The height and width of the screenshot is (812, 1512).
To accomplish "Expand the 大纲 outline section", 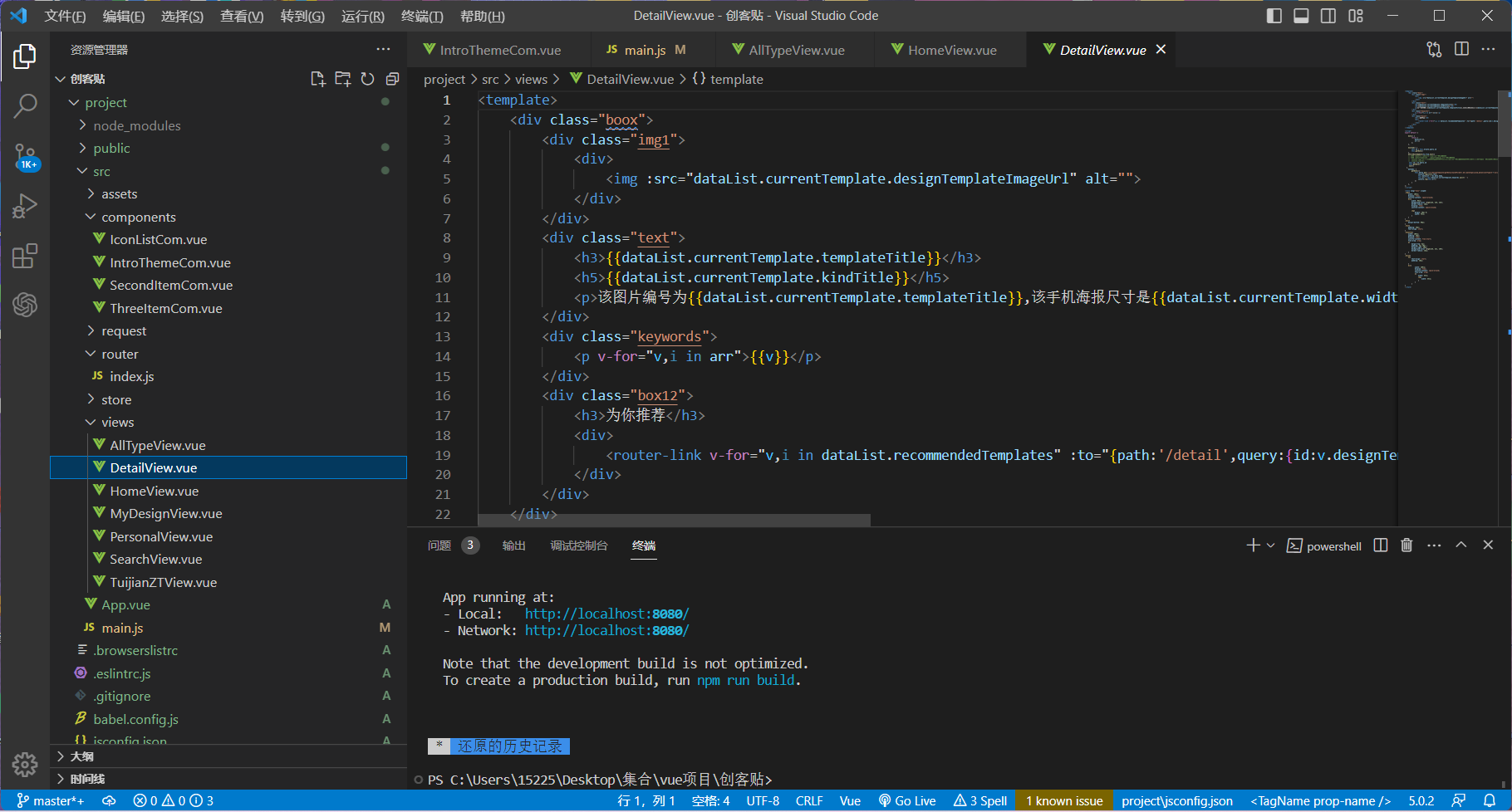I will [x=228, y=756].
